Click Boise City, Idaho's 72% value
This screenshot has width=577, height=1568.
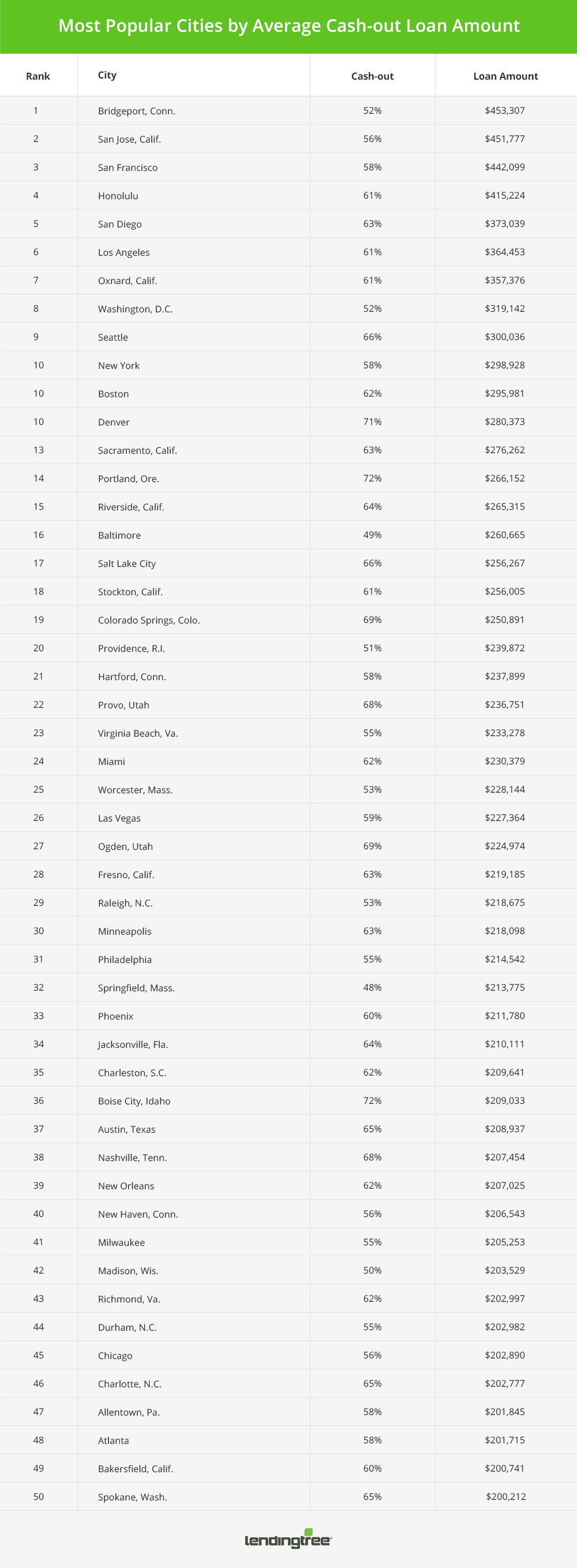coord(372,1101)
